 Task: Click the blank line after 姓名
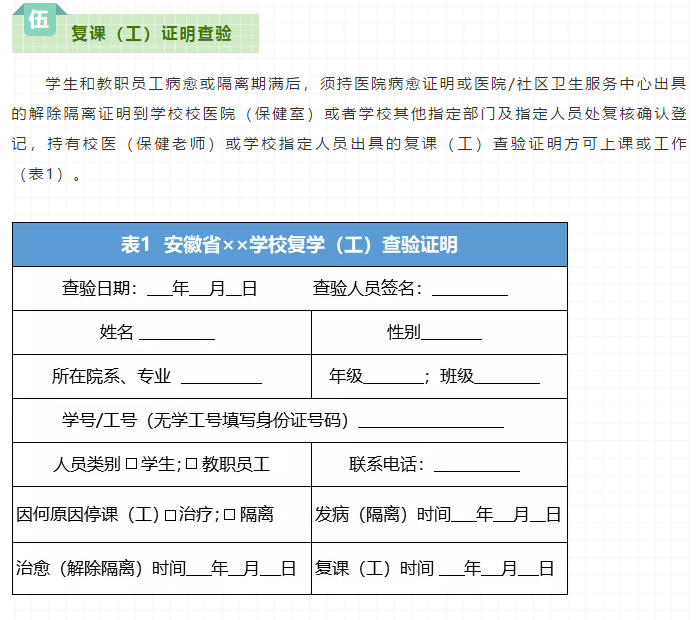[177, 337]
